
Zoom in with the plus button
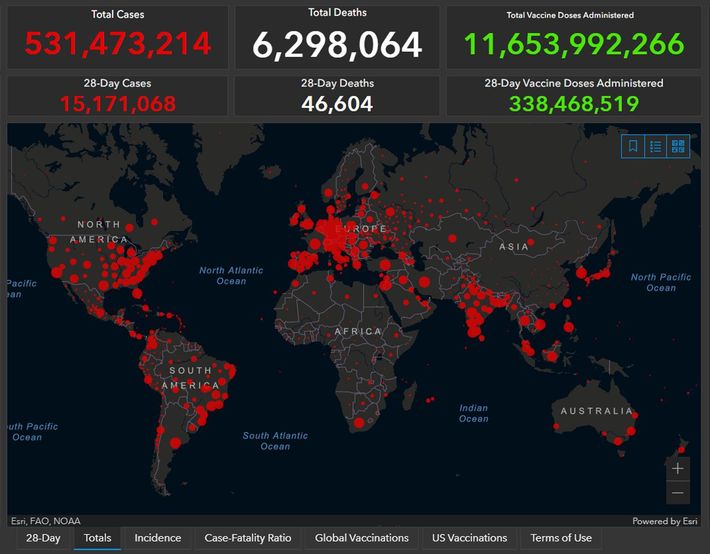pyautogui.click(x=678, y=468)
